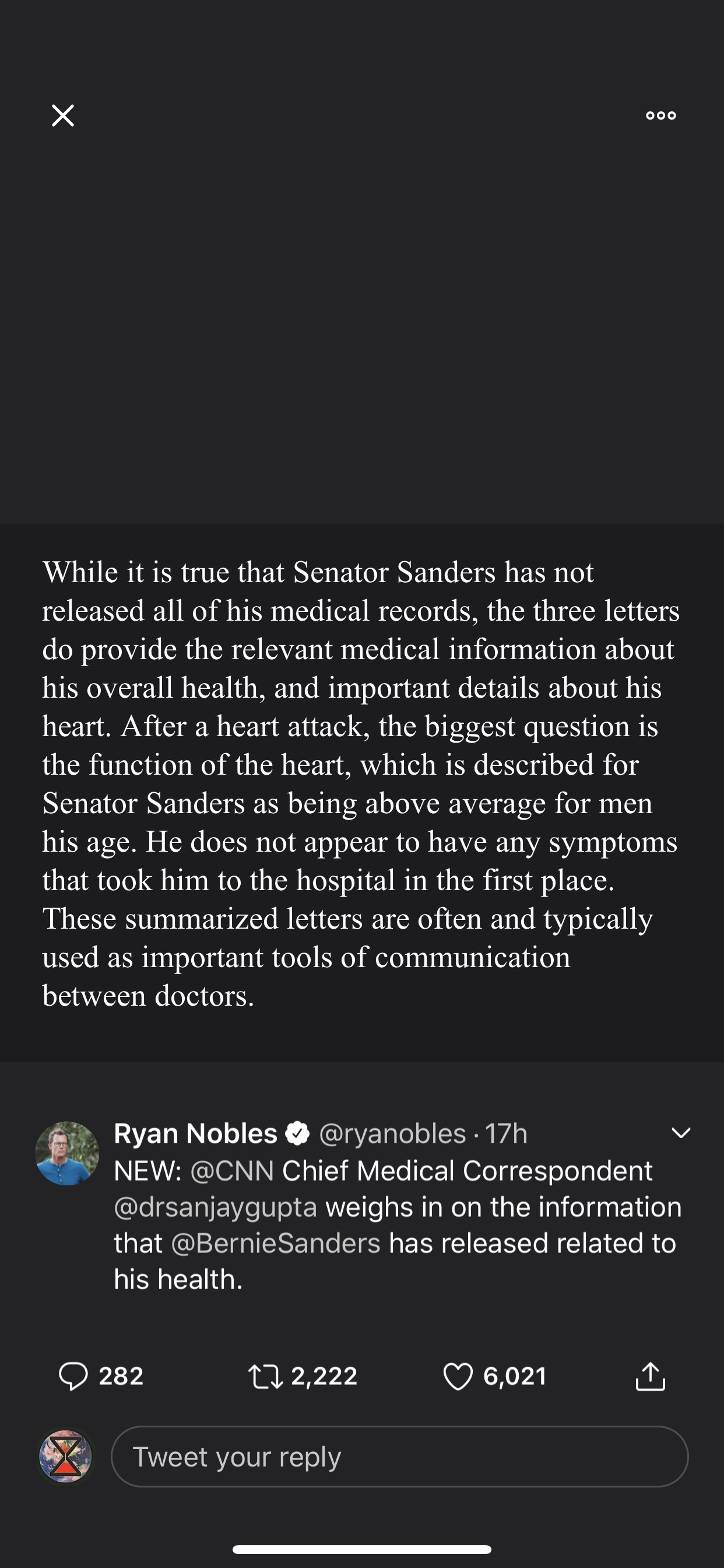The height and width of the screenshot is (1568, 724).
Task: Share the tweet via the share icon
Action: pos(651,1376)
